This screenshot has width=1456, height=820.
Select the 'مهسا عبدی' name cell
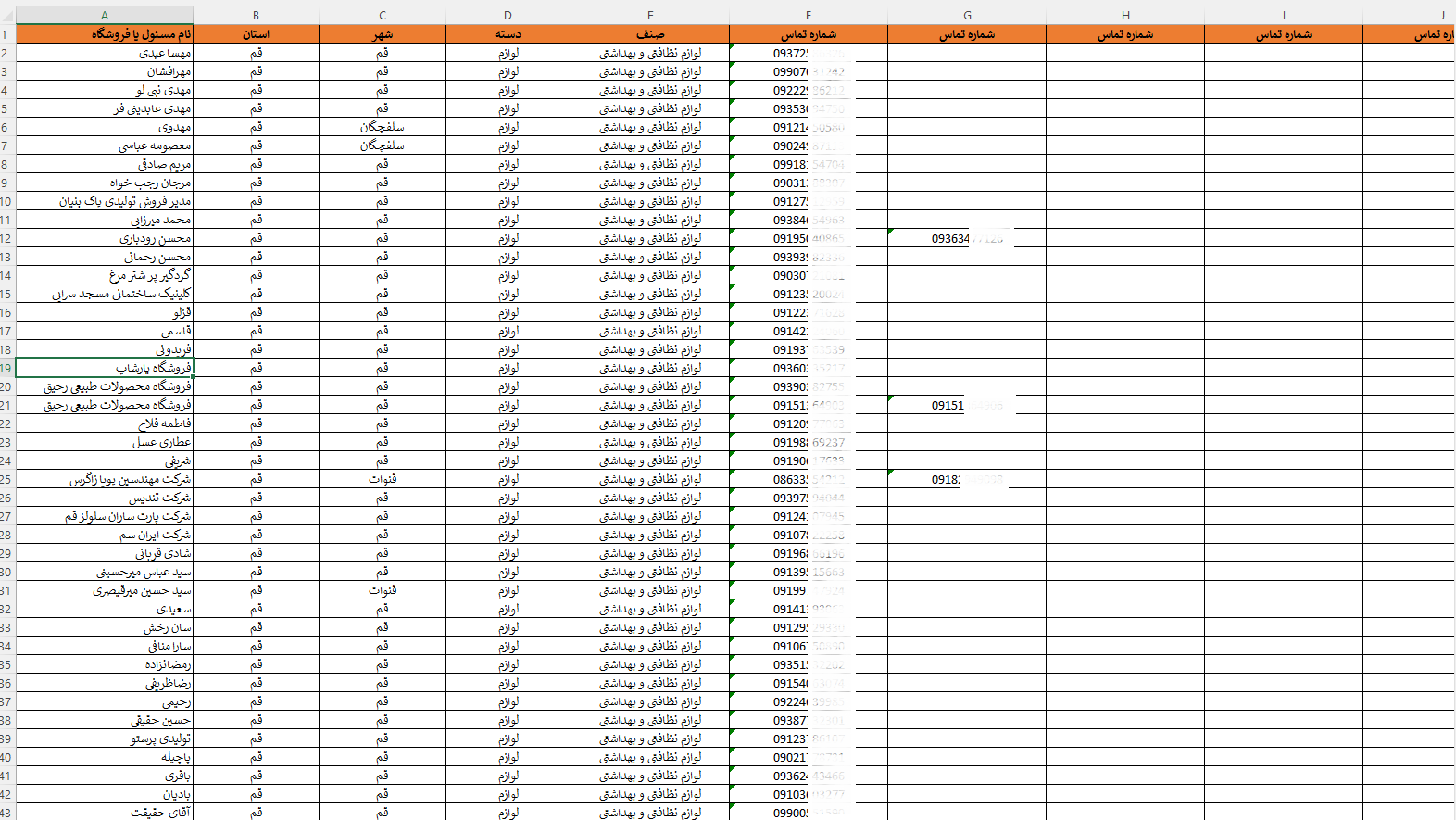105,53
